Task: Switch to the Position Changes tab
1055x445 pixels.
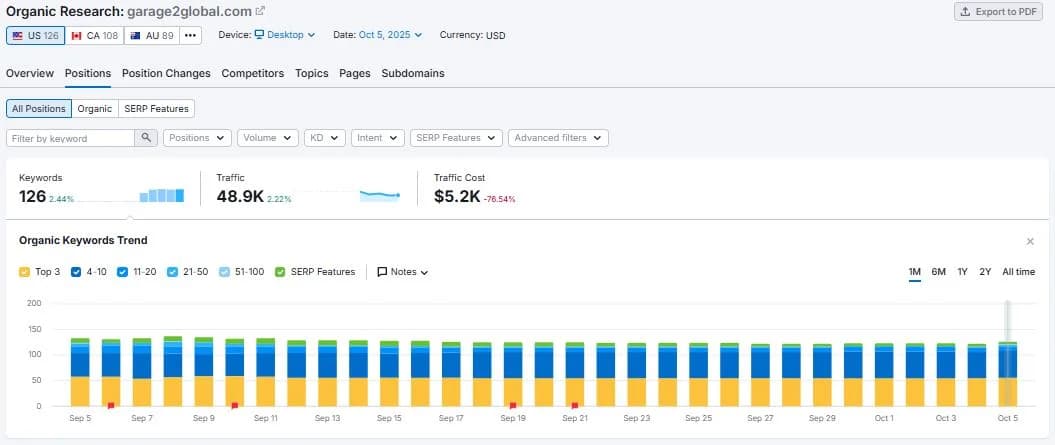Action: tap(166, 73)
